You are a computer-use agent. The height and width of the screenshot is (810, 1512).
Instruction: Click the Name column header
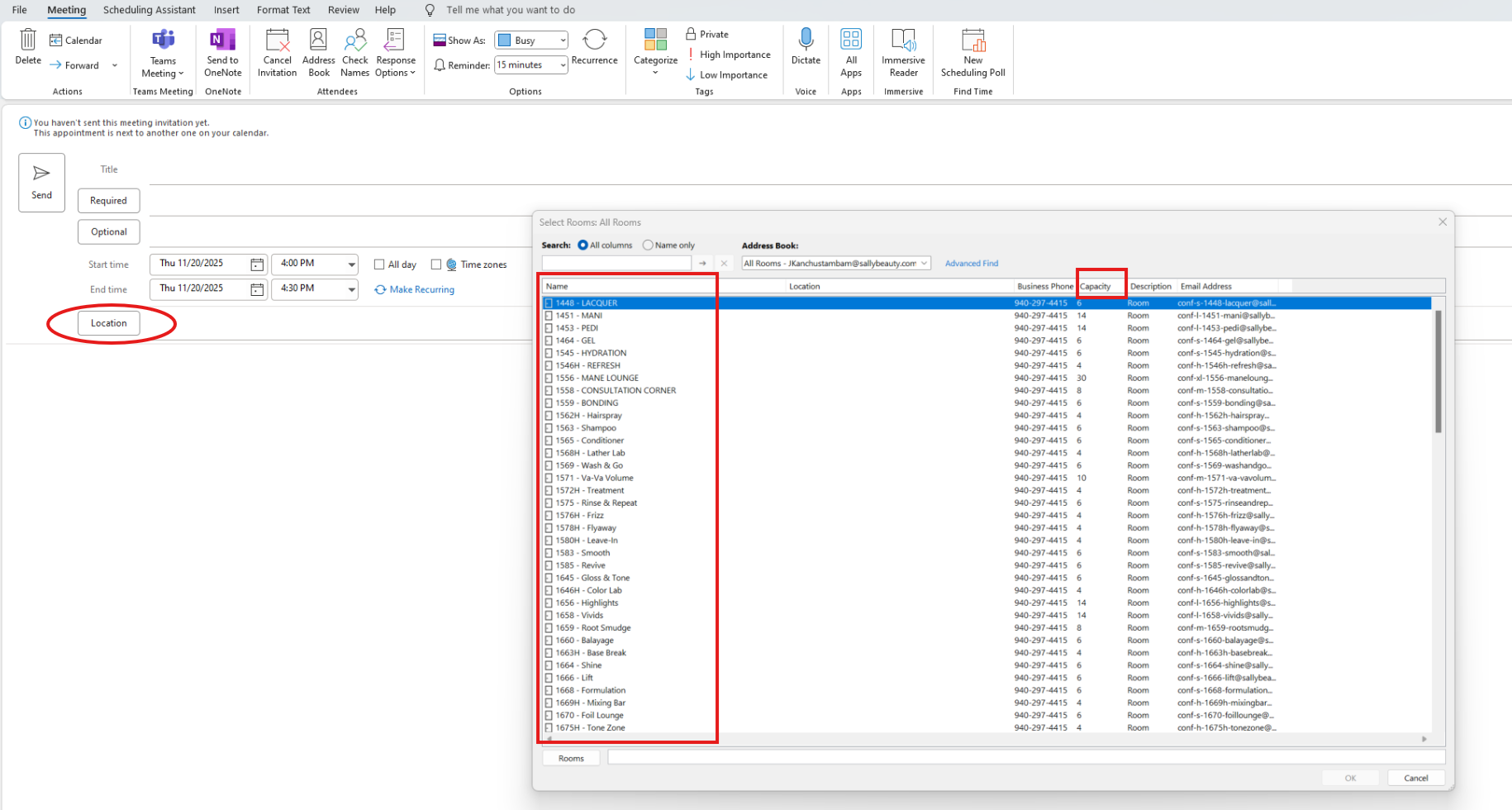click(664, 286)
